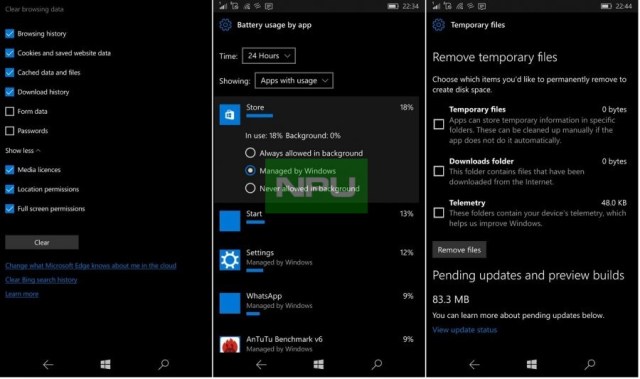Click the Clear button

[42, 242]
